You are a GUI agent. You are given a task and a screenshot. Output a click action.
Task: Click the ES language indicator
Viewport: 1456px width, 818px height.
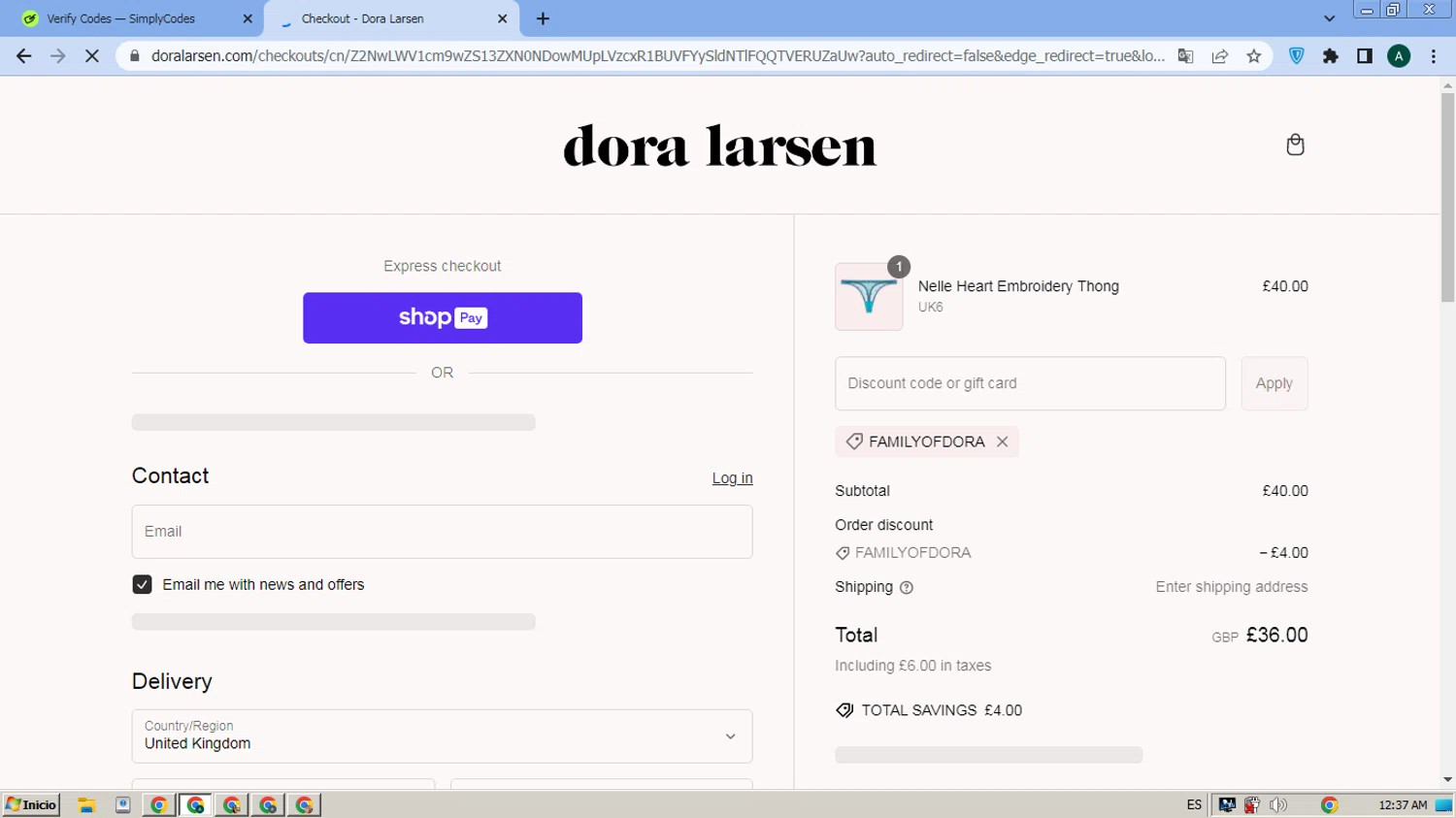pos(1194,804)
